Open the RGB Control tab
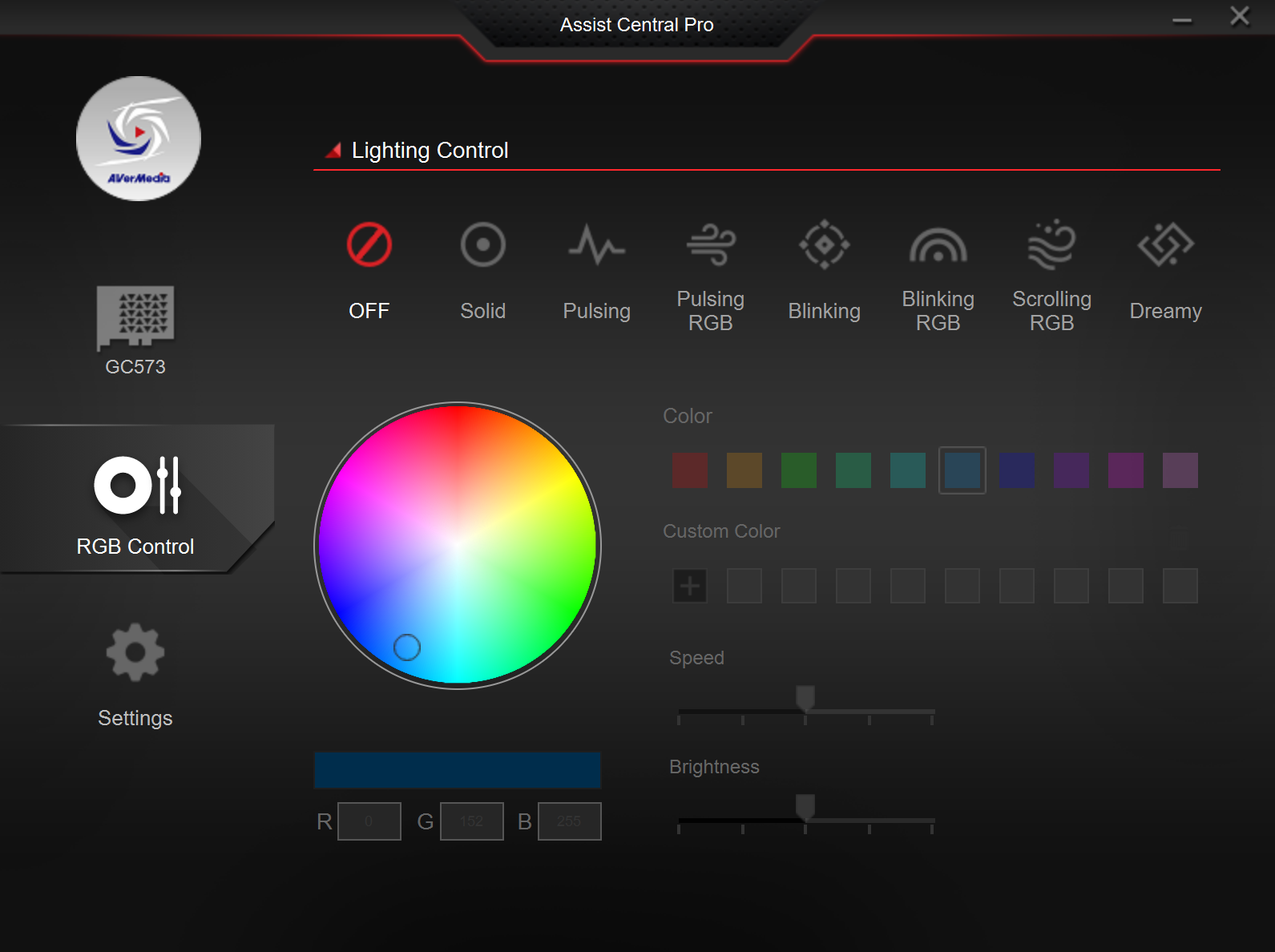The width and height of the screenshot is (1275, 952). coord(135,500)
